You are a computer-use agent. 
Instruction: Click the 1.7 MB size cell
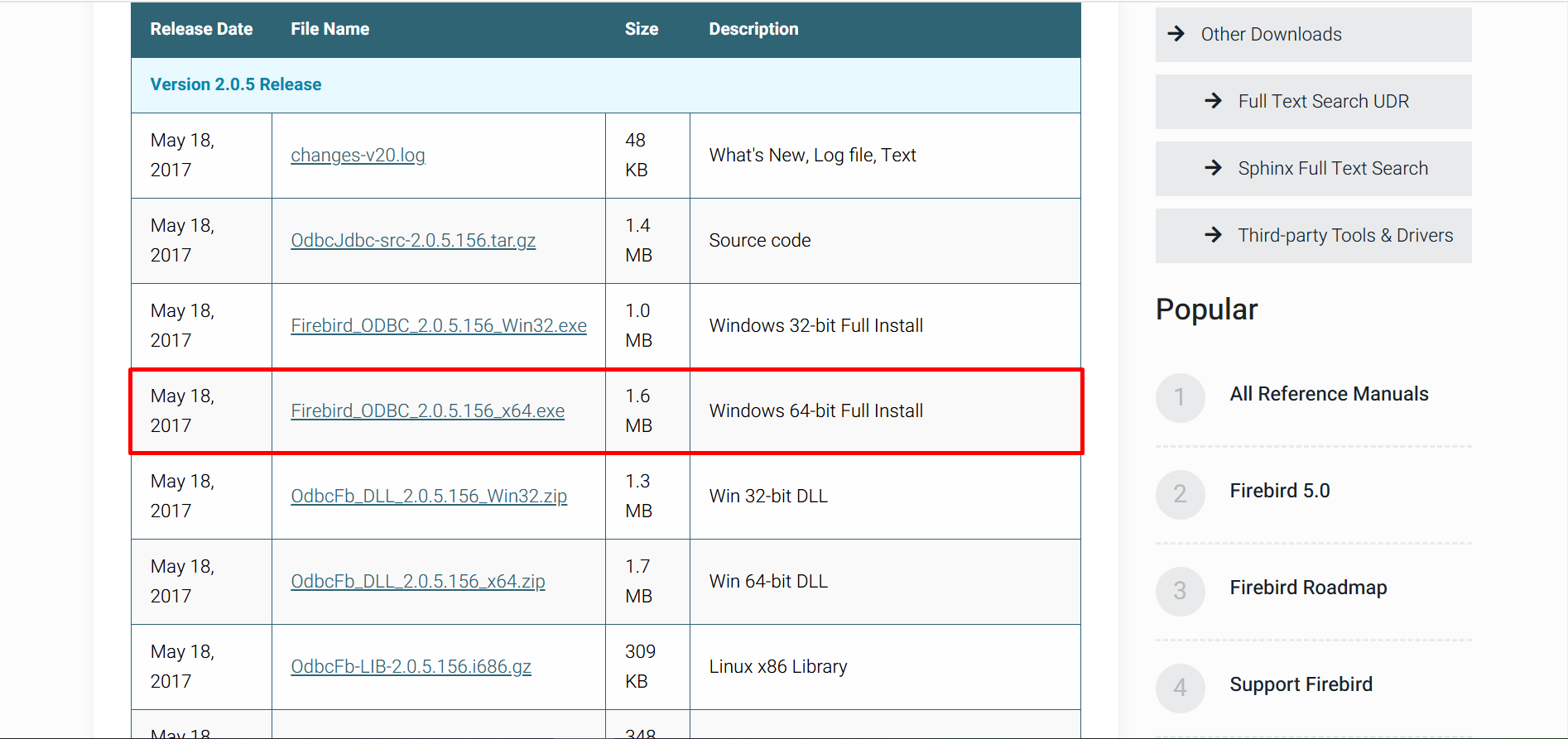point(647,582)
